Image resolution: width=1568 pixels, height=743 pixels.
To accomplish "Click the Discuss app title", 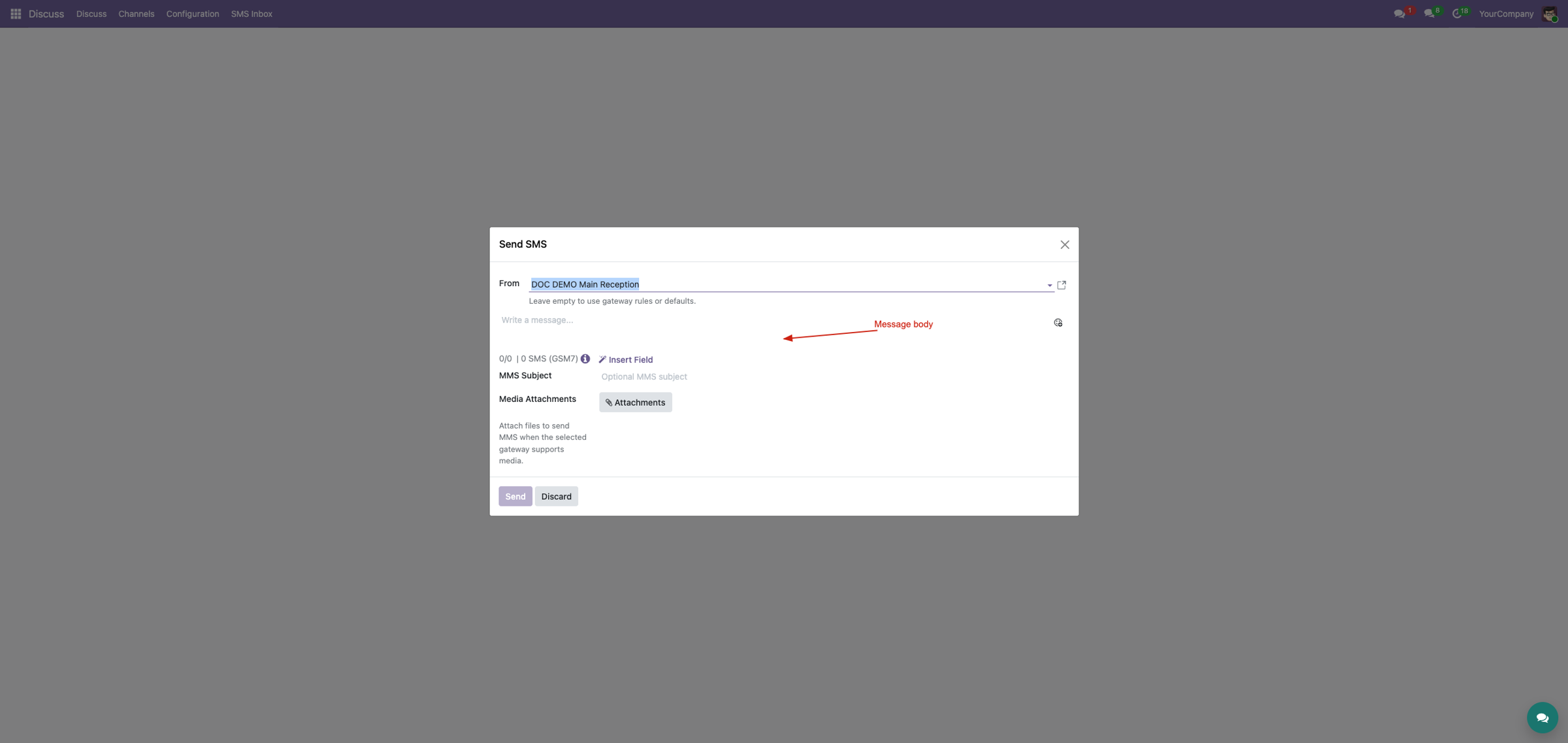I will tap(46, 14).
